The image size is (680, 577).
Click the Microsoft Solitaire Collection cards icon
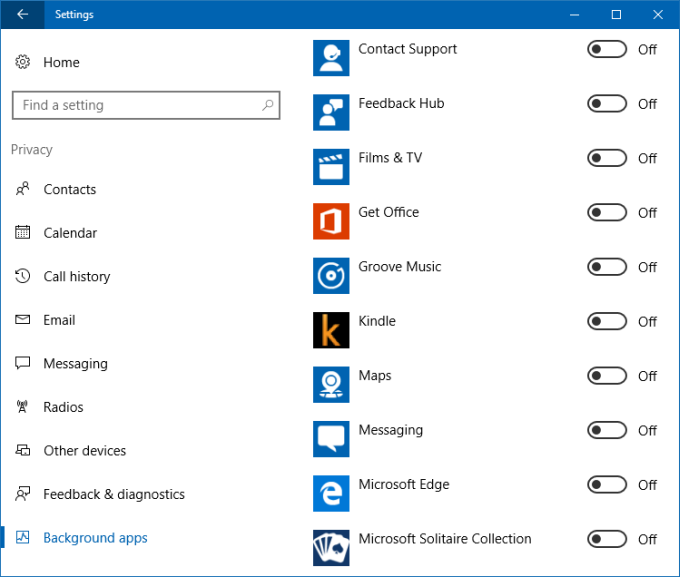(x=331, y=548)
